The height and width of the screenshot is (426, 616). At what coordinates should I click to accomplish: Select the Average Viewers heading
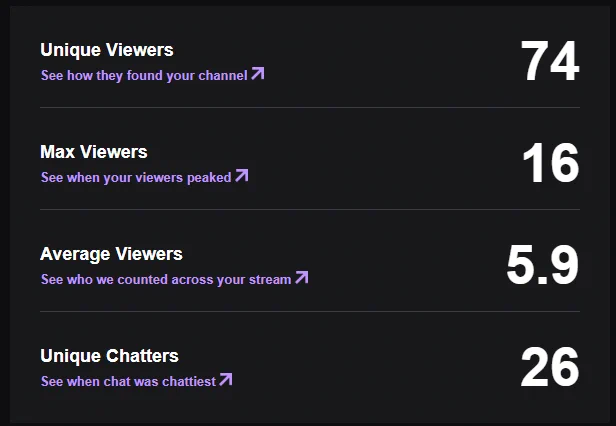(x=111, y=254)
